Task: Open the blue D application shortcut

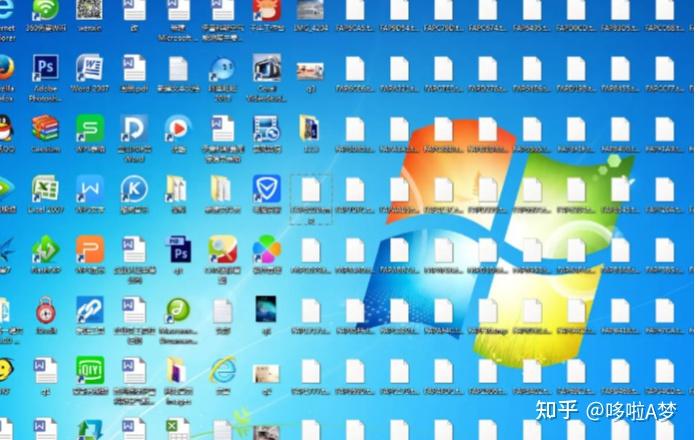Action: tap(134, 128)
